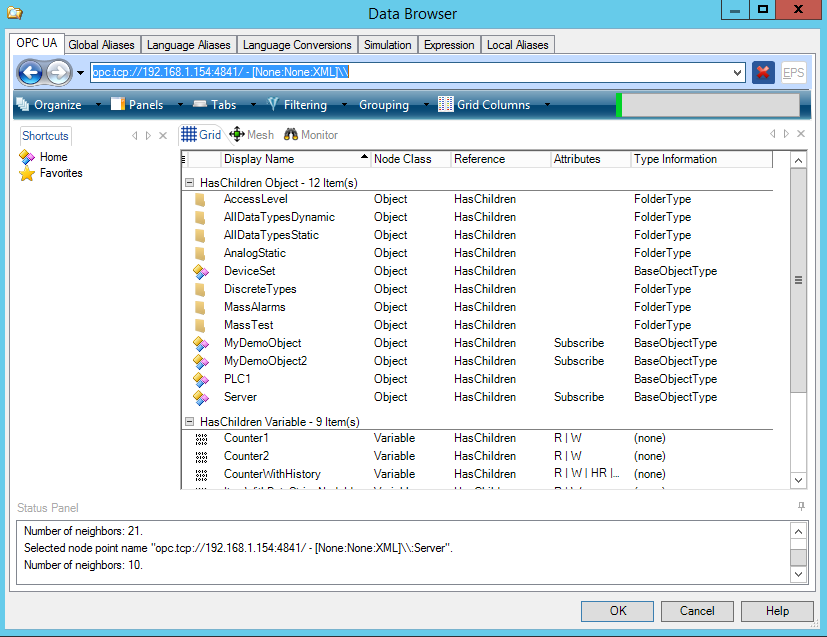Open the Simulation tab
The image size is (827, 637).
click(x=387, y=45)
